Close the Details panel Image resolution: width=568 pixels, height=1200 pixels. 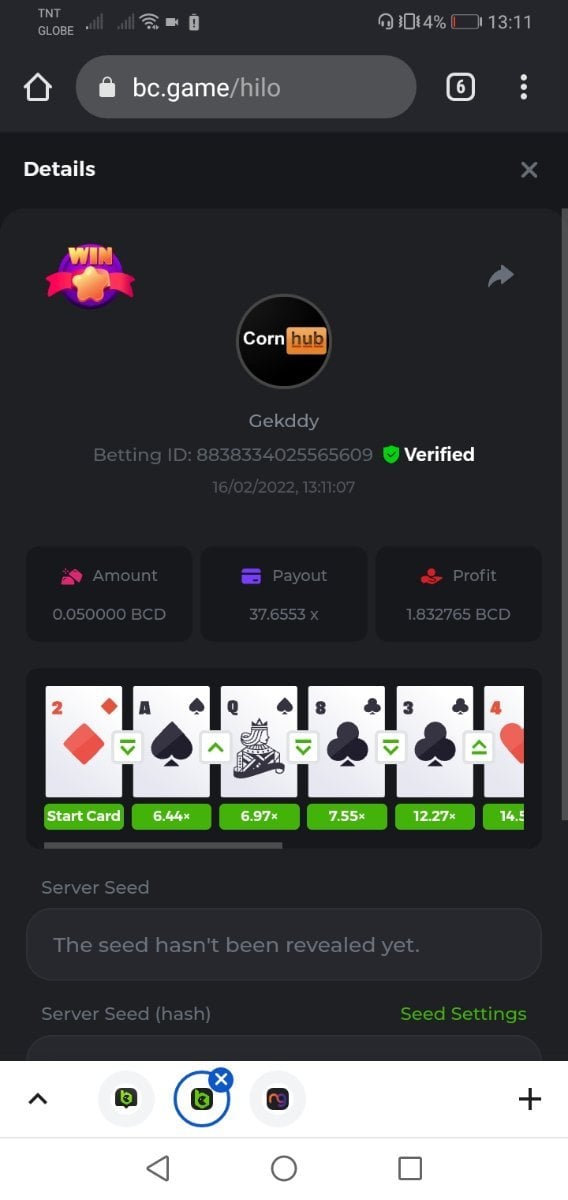coord(529,169)
